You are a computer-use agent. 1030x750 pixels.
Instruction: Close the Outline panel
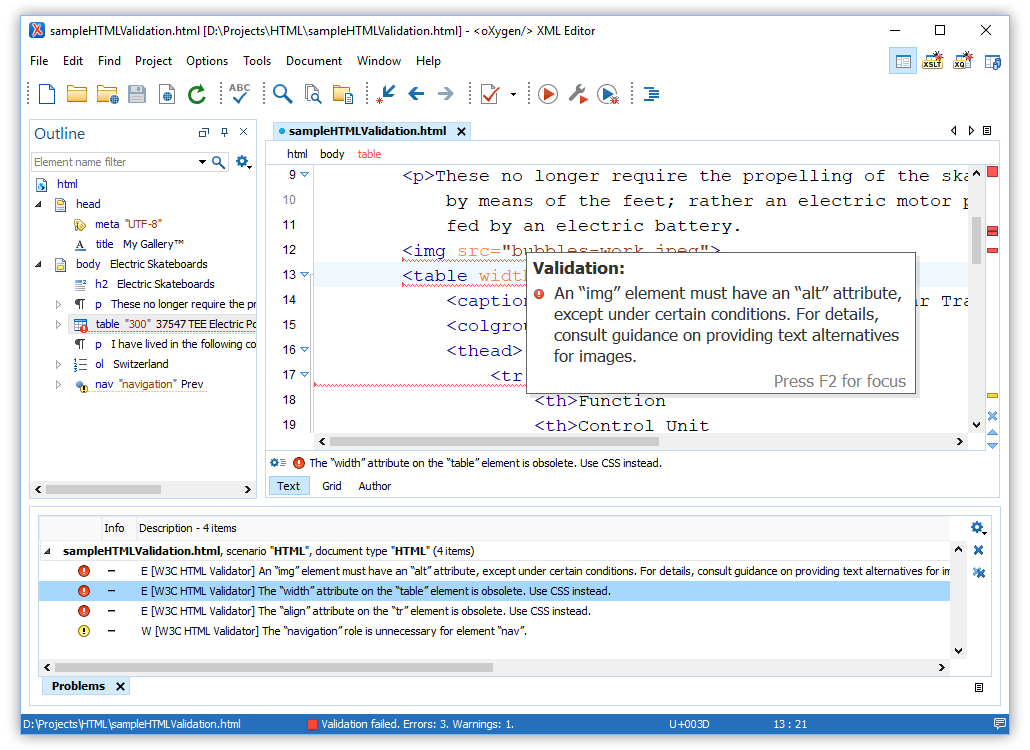tap(244, 132)
